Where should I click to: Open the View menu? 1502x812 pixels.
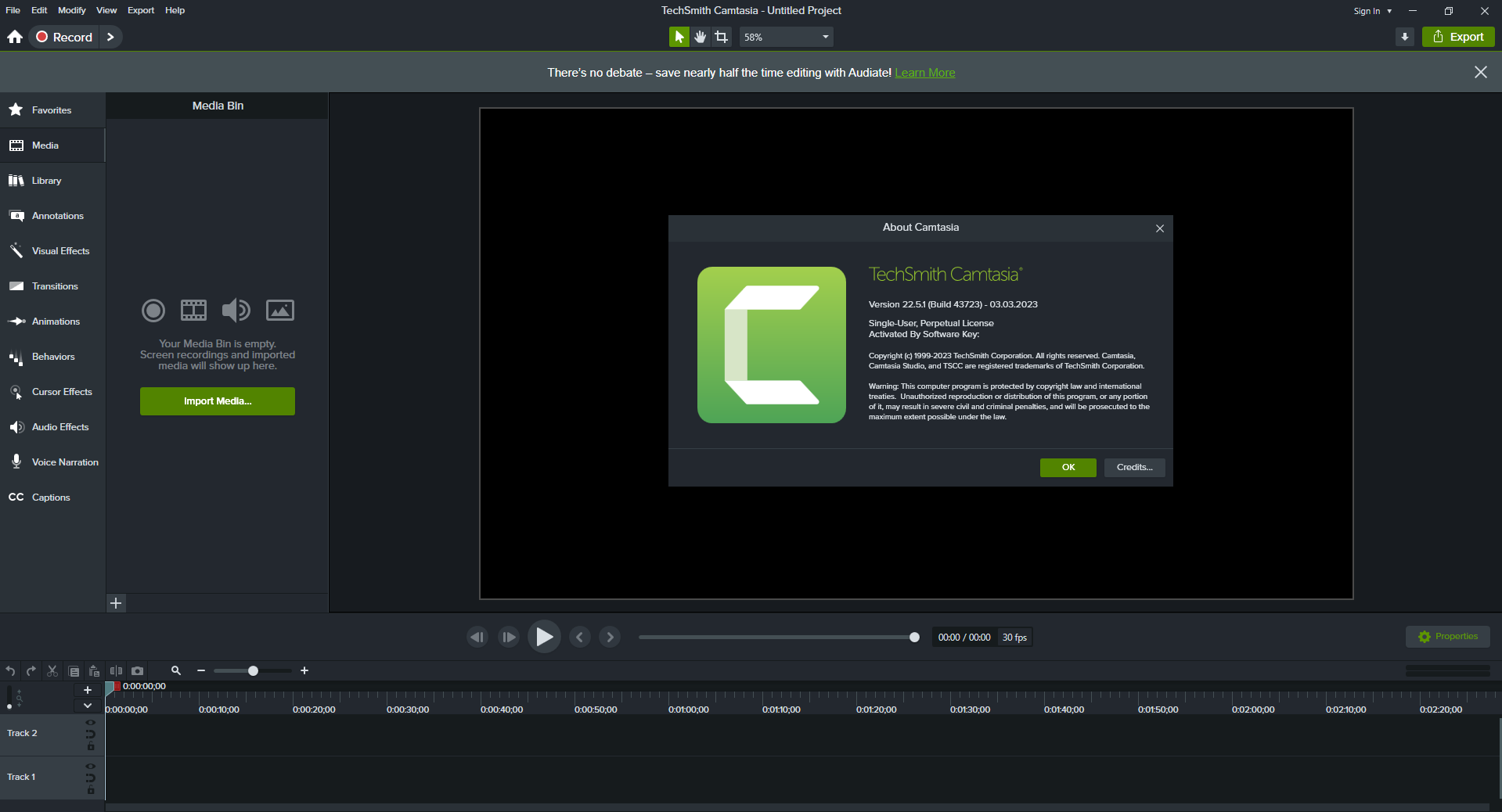[x=106, y=10]
